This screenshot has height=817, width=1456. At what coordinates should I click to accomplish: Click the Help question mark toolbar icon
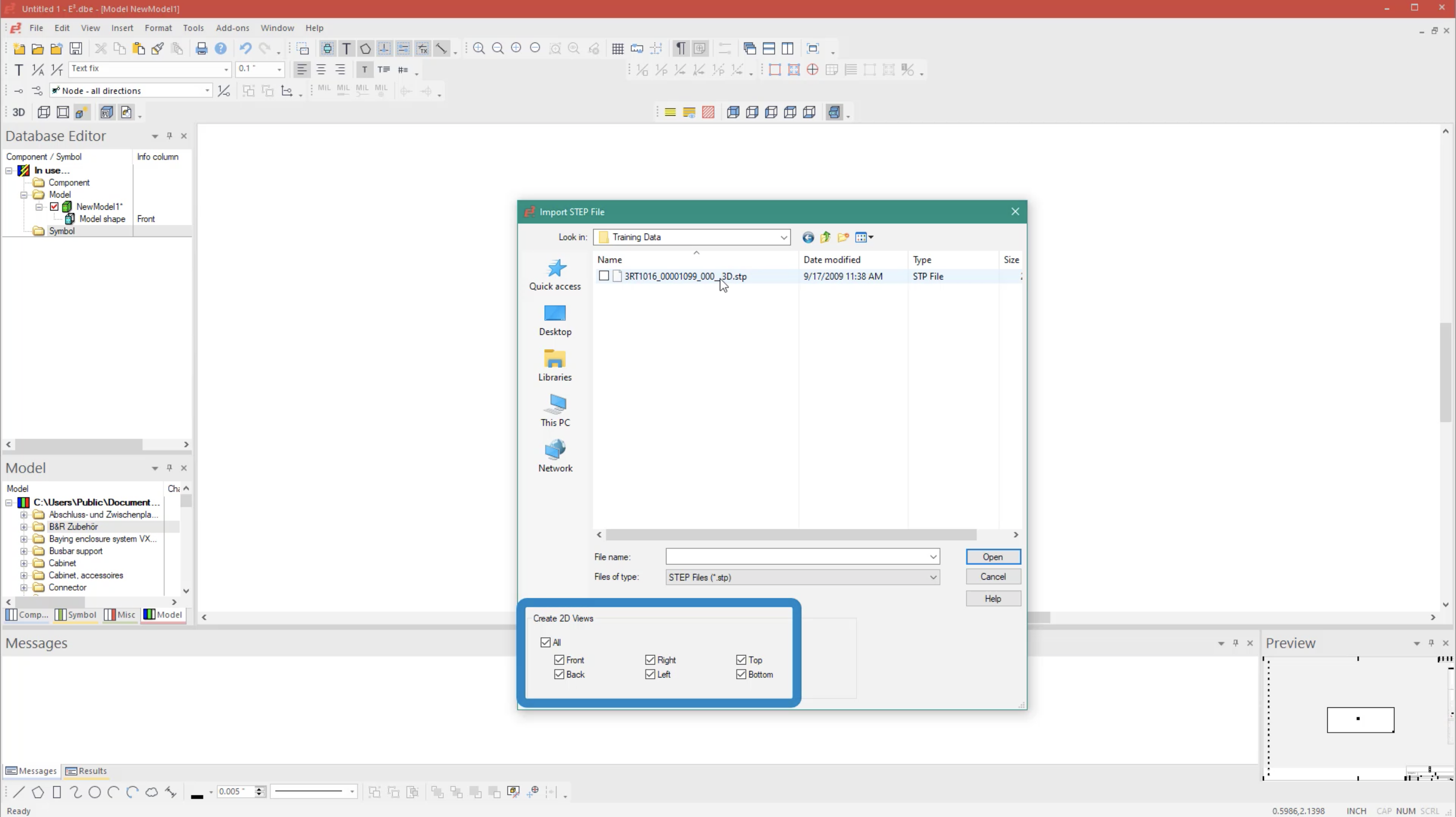click(x=221, y=49)
